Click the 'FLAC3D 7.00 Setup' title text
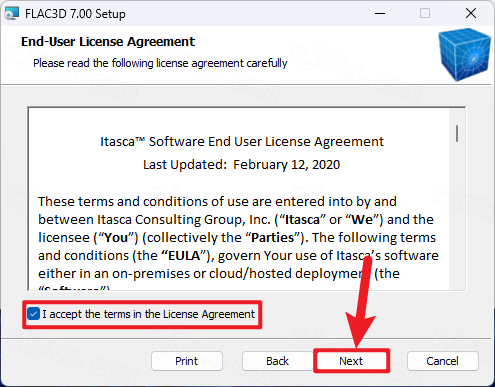Screen dimensions: 495x387 75,14
